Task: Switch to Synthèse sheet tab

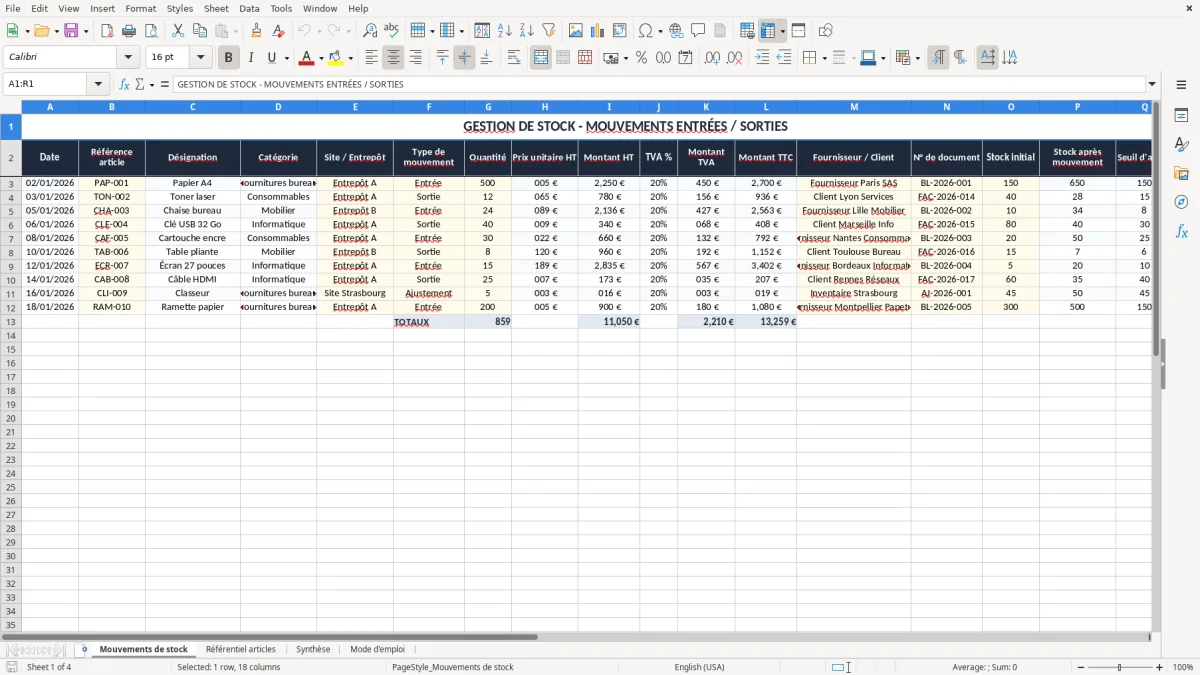Action: click(x=313, y=649)
